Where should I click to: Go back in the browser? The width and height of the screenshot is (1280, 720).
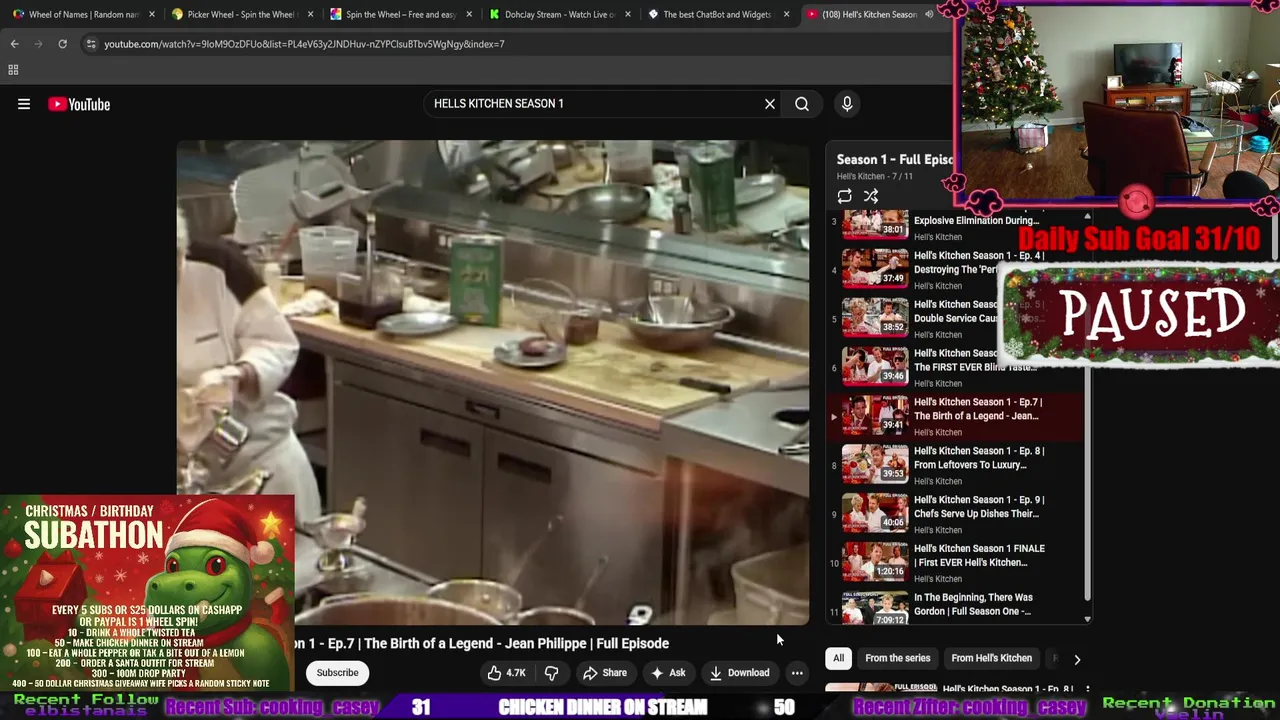[x=14, y=44]
